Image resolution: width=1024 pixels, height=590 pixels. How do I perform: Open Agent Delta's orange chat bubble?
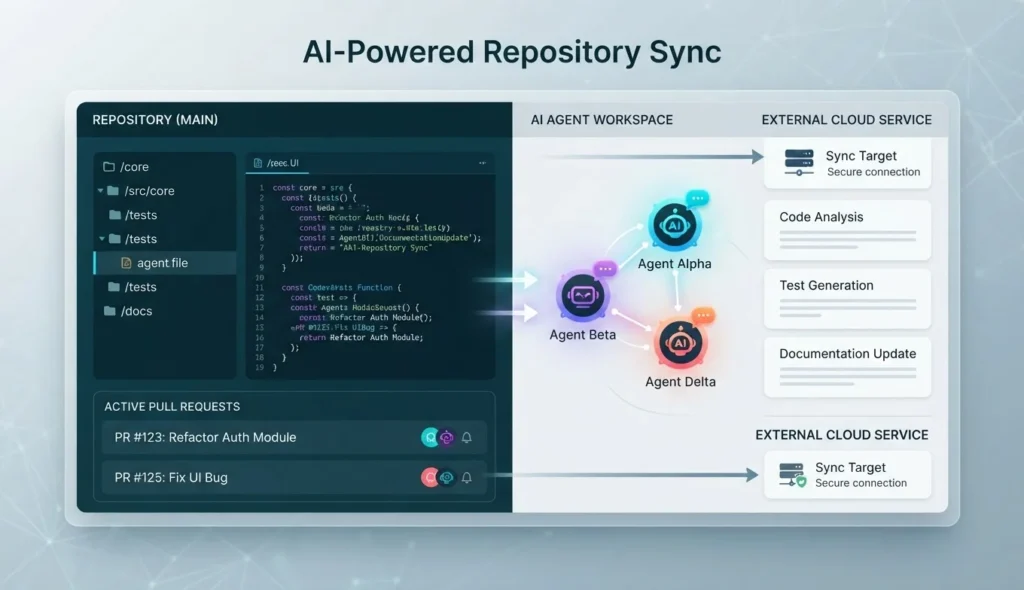(x=703, y=316)
